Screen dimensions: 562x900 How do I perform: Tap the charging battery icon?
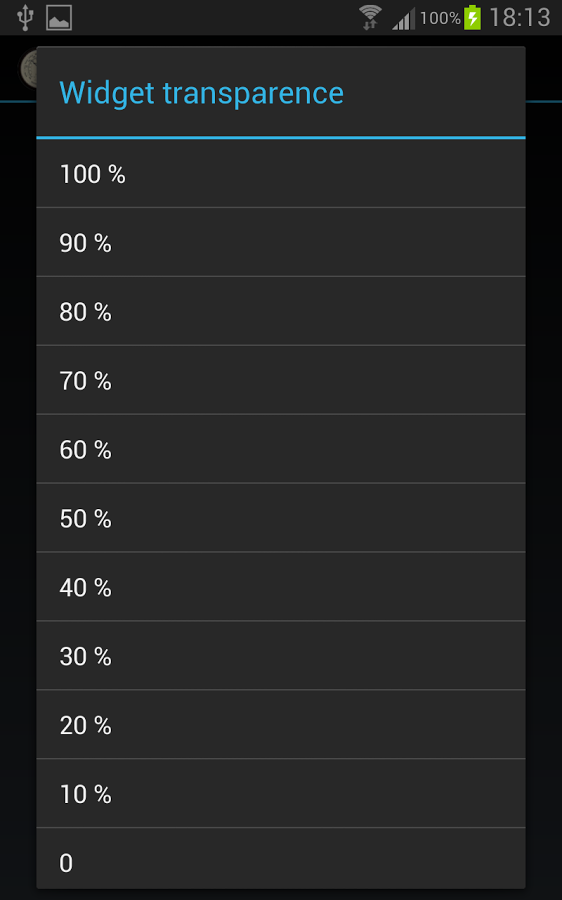pos(472,17)
